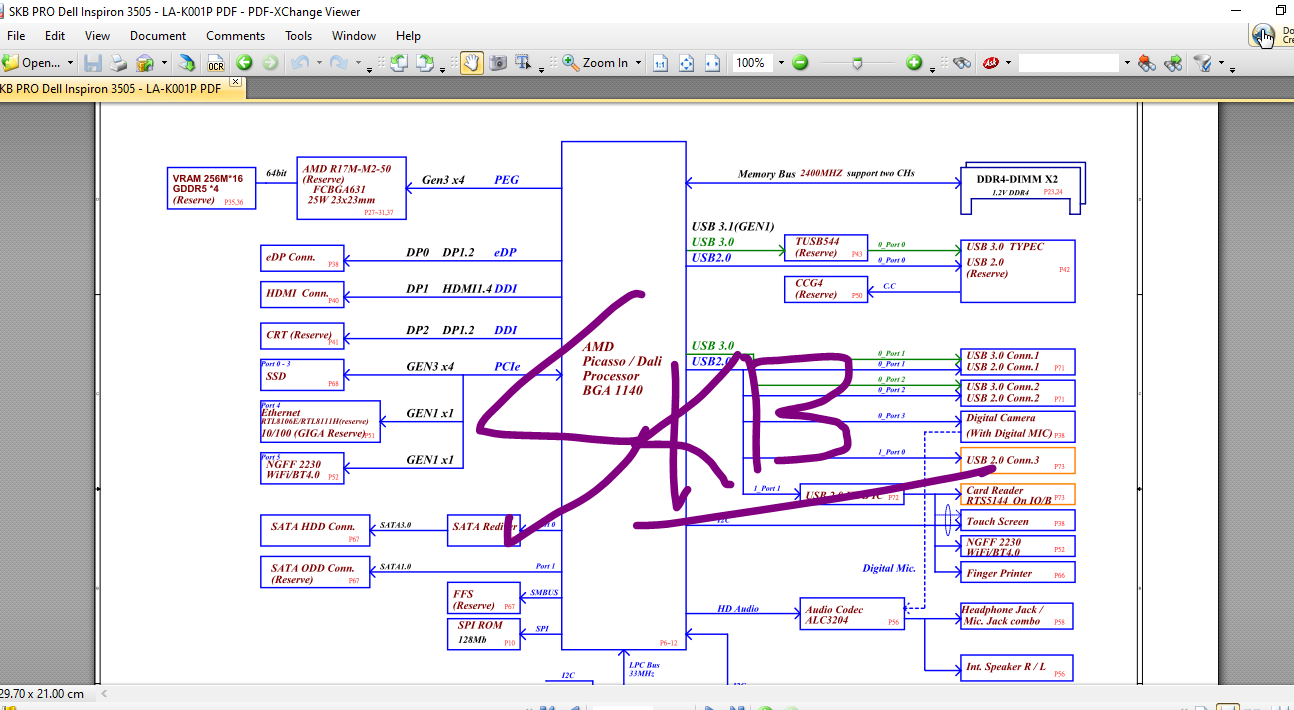
Task: Click the "TUSB544 (Reserve)" box
Action: 825,247
